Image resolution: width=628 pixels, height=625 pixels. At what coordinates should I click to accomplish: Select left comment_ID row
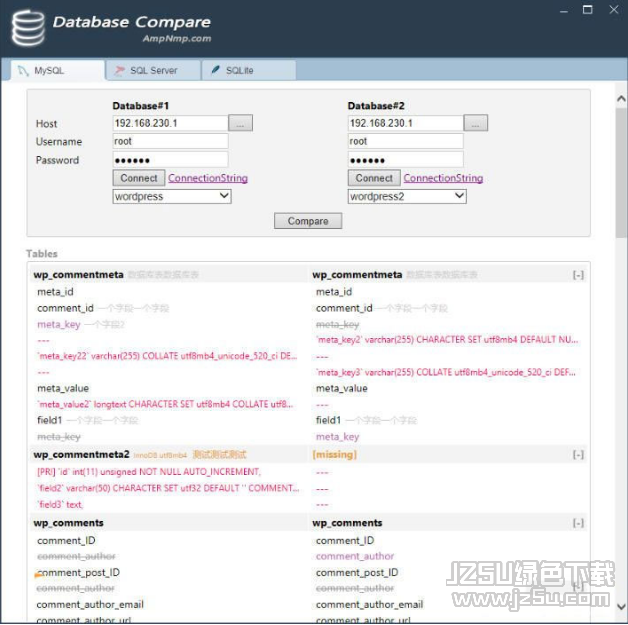[x=66, y=541]
